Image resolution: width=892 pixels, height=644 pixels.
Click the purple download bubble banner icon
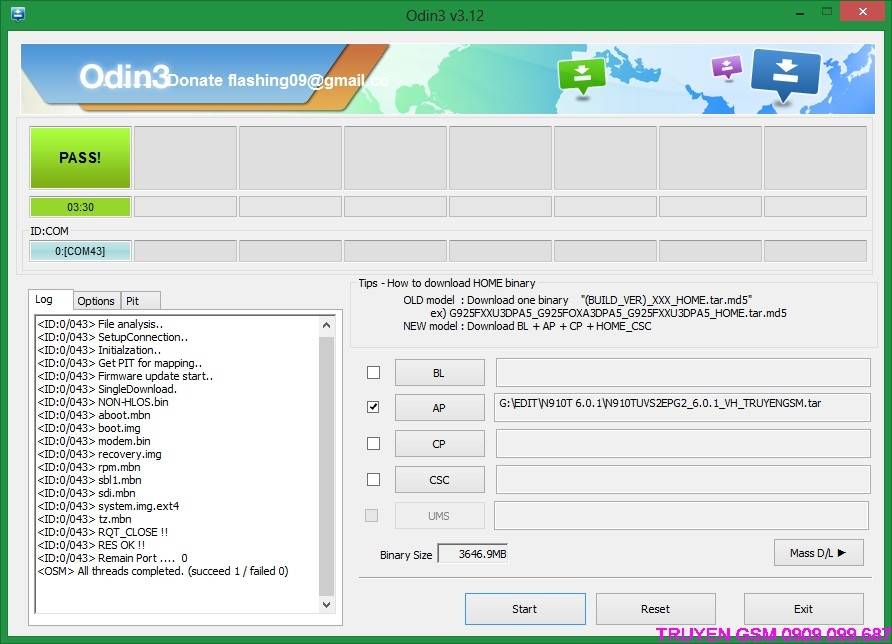726,67
